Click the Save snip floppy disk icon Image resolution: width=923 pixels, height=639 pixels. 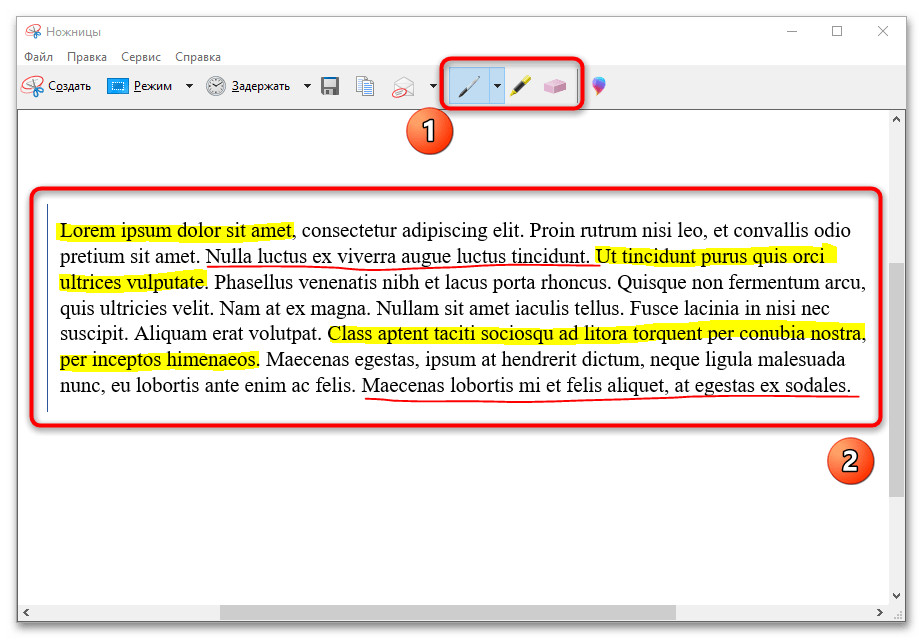click(x=330, y=86)
